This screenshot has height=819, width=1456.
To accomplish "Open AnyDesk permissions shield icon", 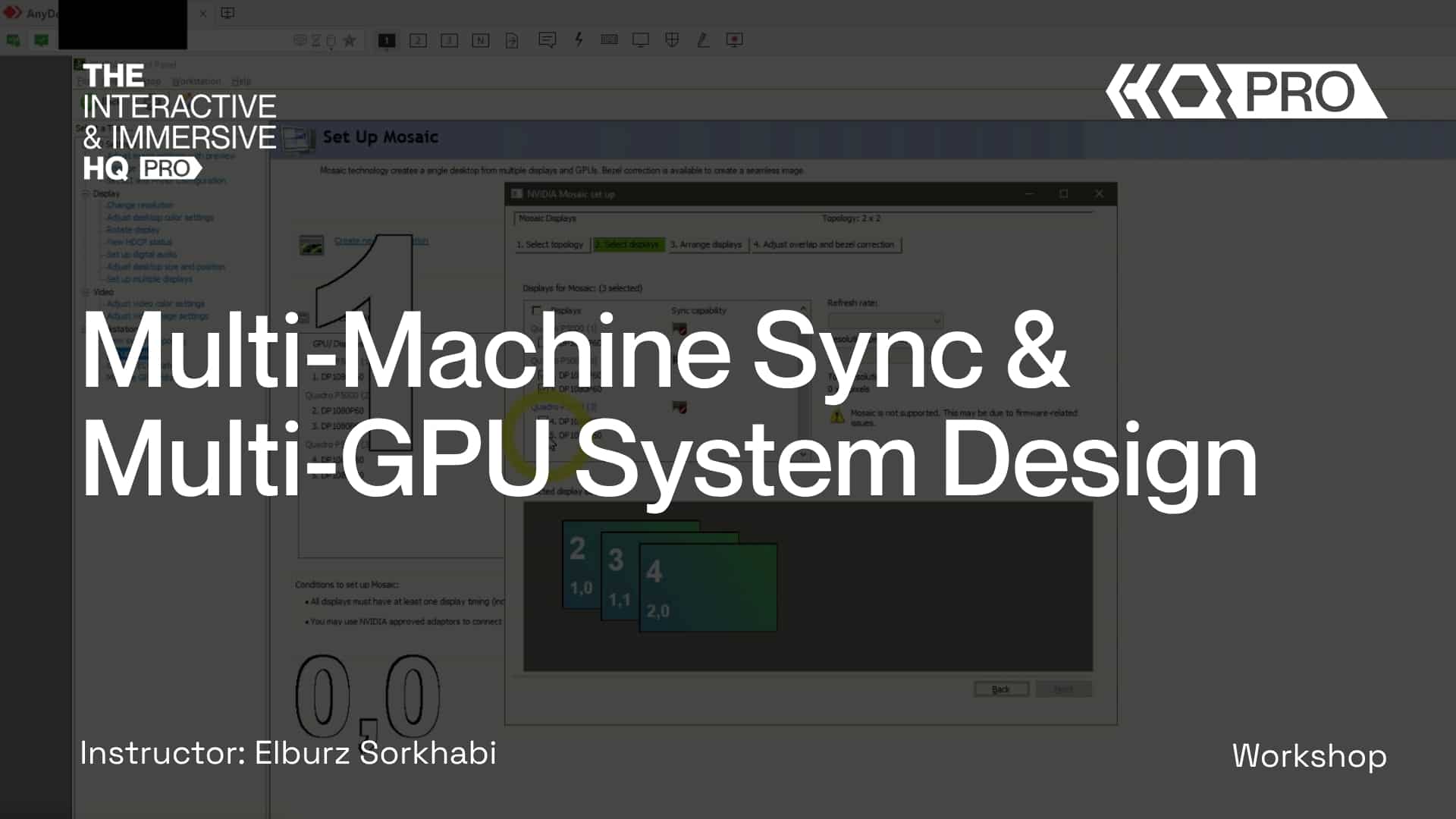I will pos(672,40).
